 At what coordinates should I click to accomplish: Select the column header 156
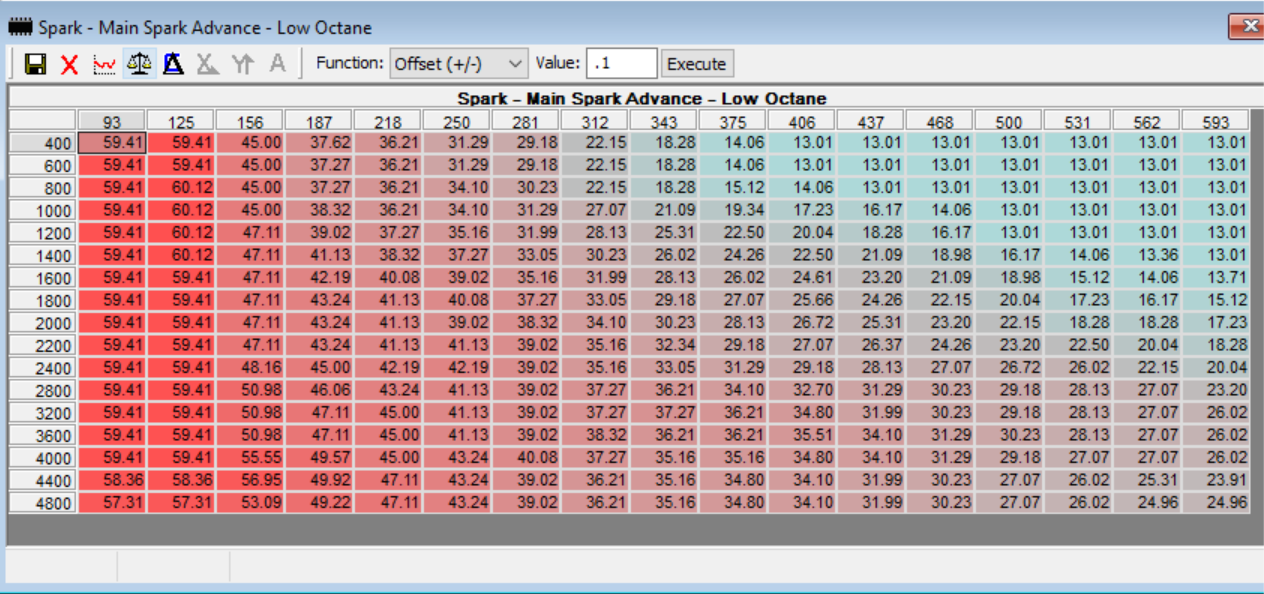click(x=250, y=122)
